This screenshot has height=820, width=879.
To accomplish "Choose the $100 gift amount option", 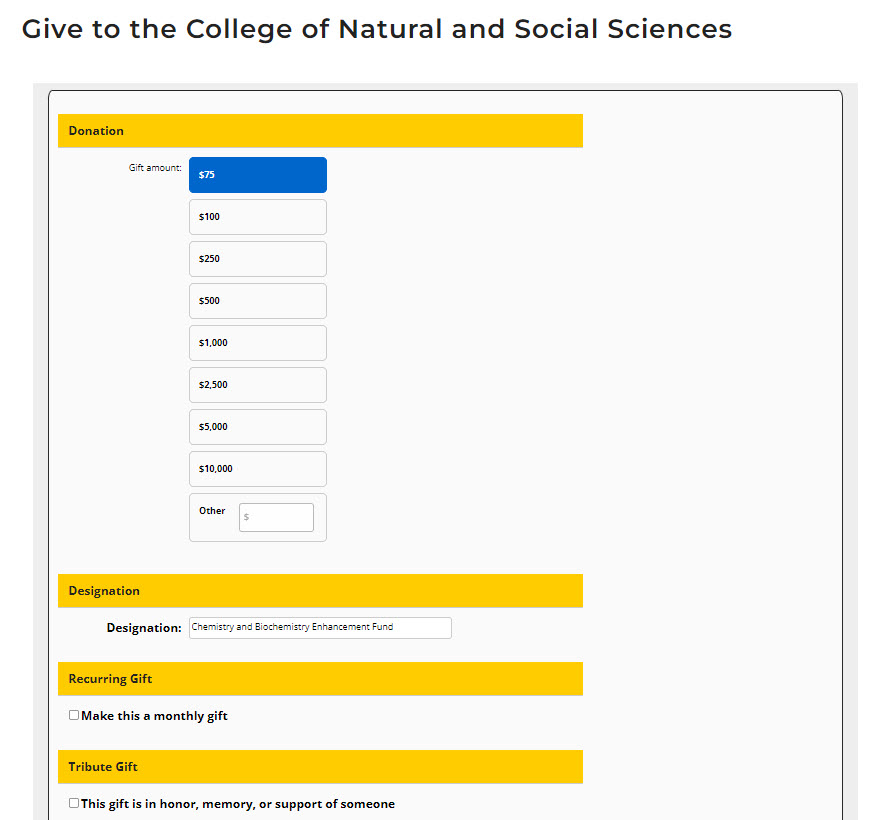I will [257, 217].
